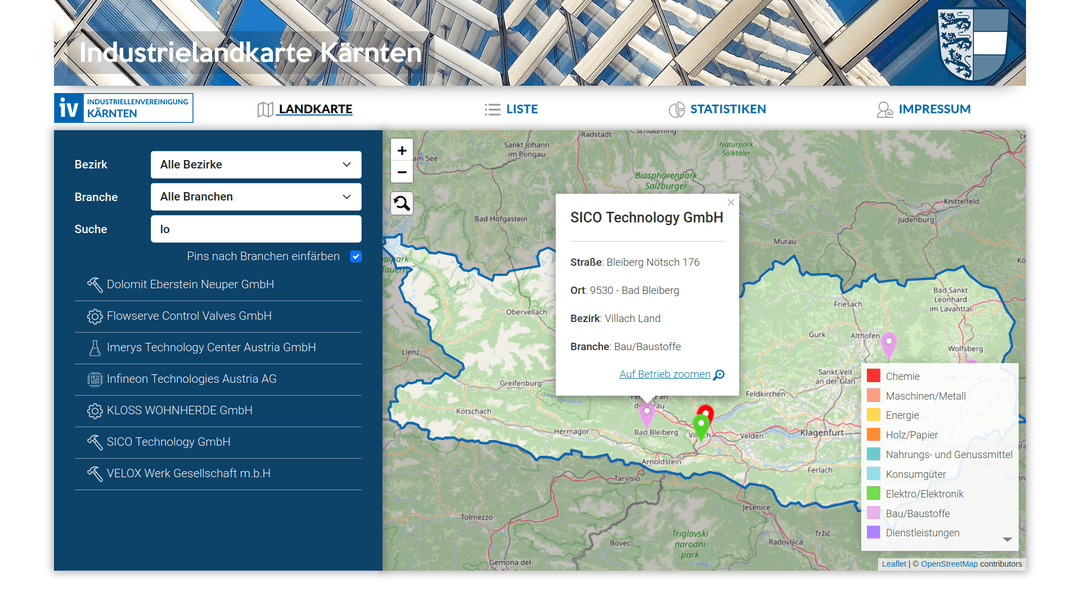The image size is (1080, 608).
Task: Select Infineon Technologies Austria AG result
Action: (x=218, y=379)
